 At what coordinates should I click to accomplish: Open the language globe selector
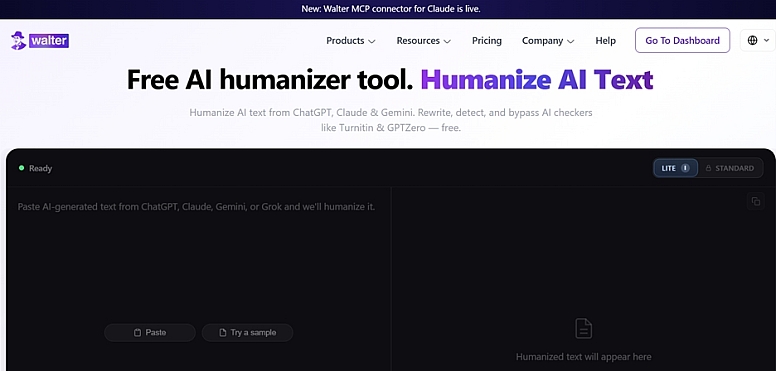point(758,41)
